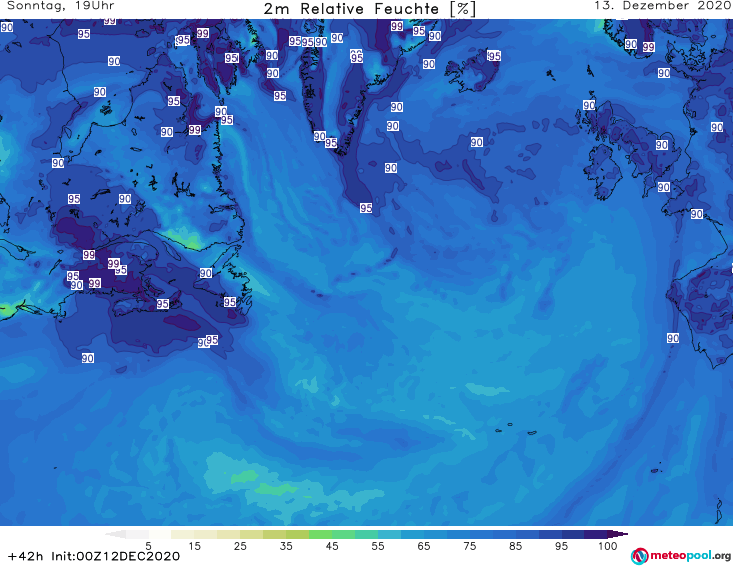This screenshot has height=566, width=733.
Task: Click the colorbar label '15'
Action: 194,546
